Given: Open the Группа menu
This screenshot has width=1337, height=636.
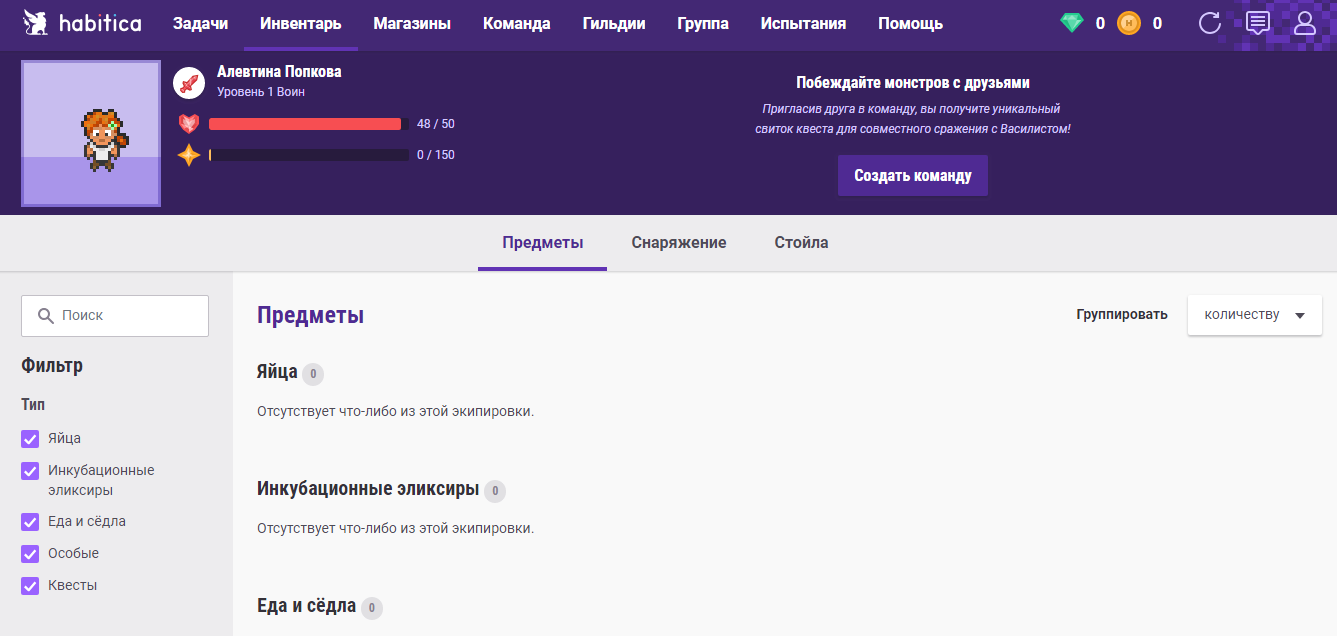Looking at the screenshot, I should [703, 24].
